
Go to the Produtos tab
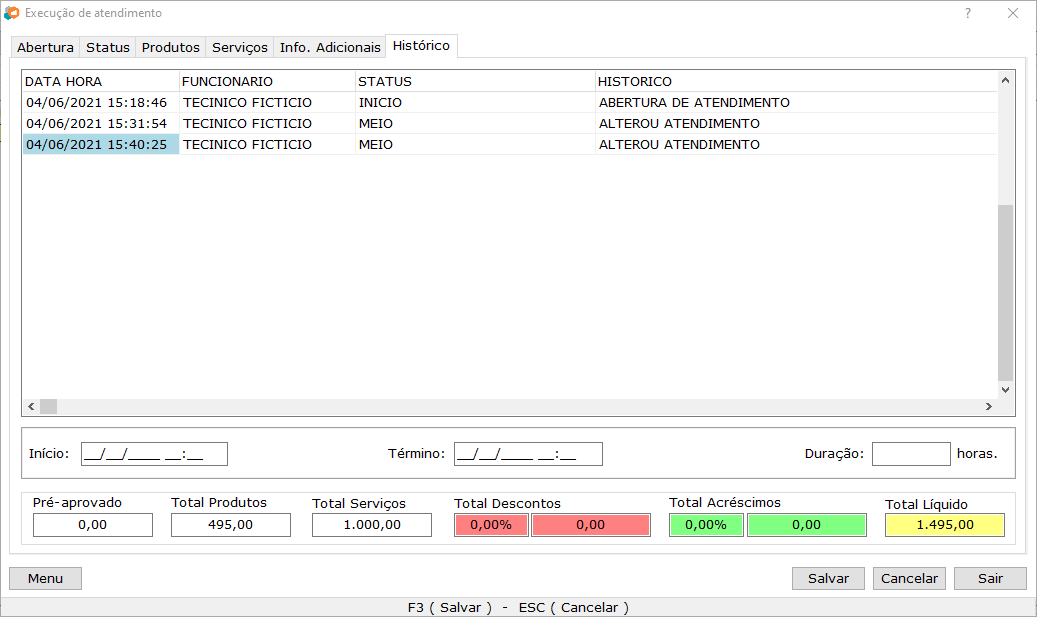[x=171, y=47]
